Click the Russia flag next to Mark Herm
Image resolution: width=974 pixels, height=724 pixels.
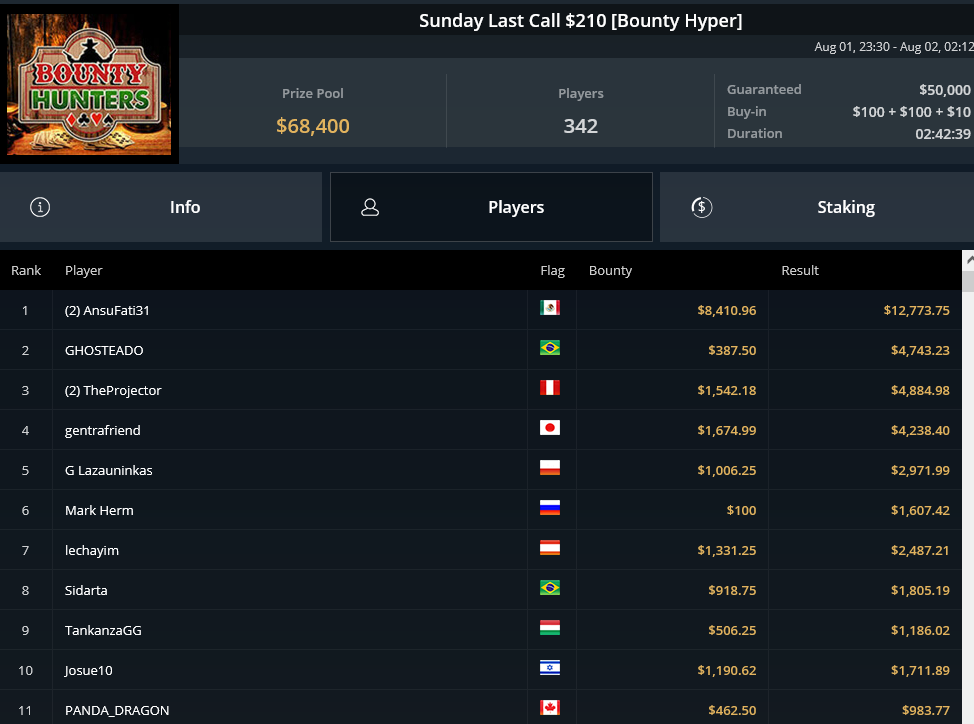pyautogui.click(x=550, y=508)
